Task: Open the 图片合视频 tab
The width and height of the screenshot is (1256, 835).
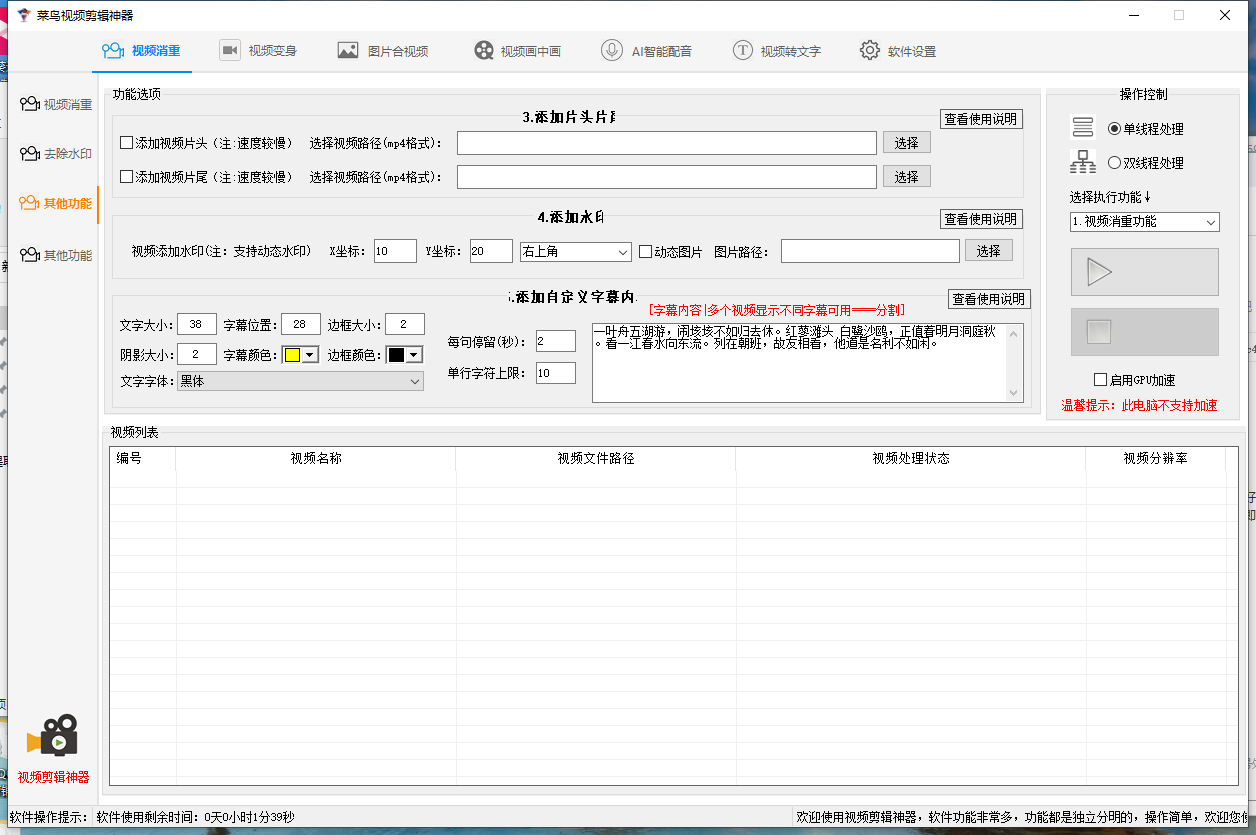Action: pos(383,51)
